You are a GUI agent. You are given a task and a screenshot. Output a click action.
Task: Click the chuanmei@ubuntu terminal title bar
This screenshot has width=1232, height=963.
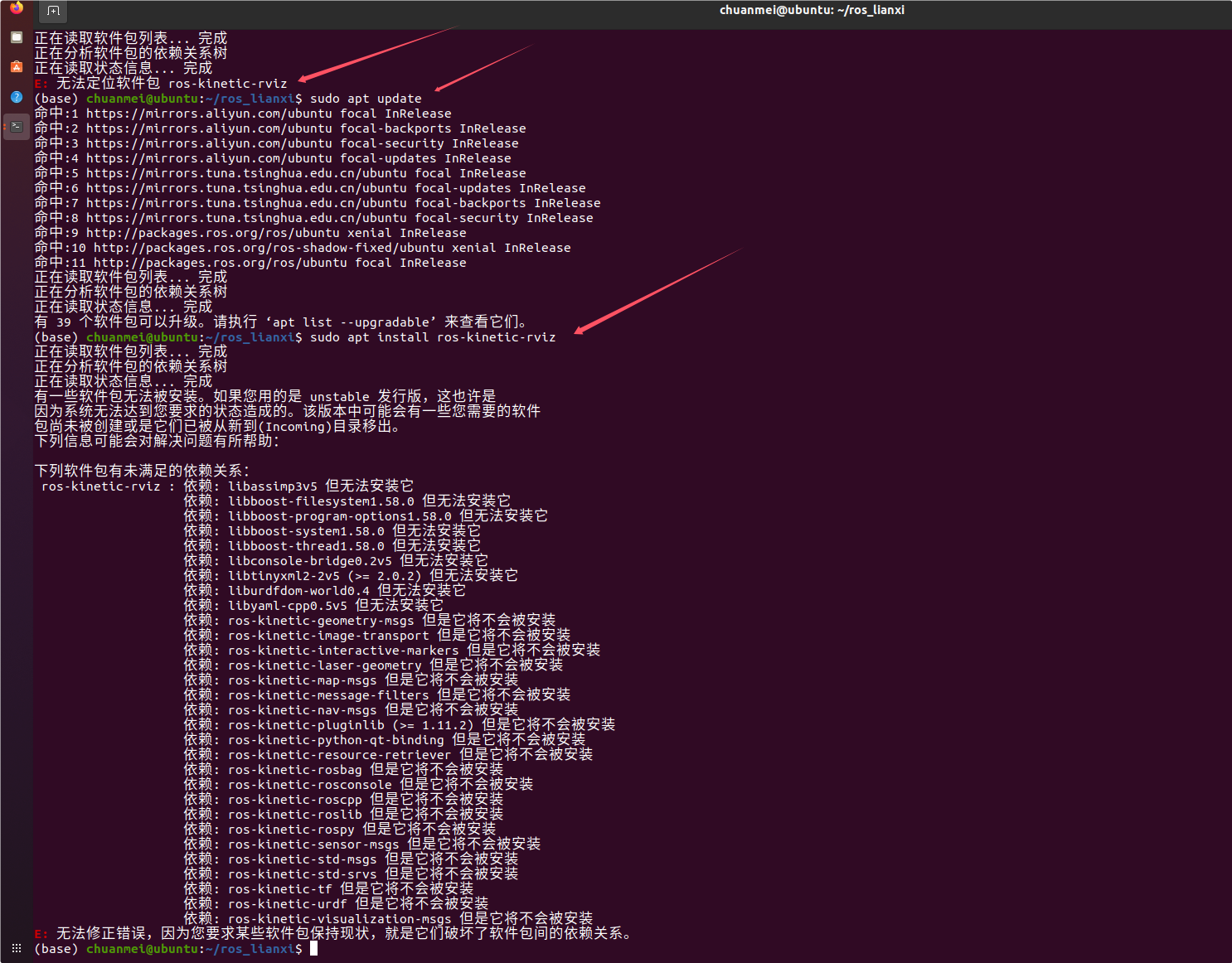(811, 10)
